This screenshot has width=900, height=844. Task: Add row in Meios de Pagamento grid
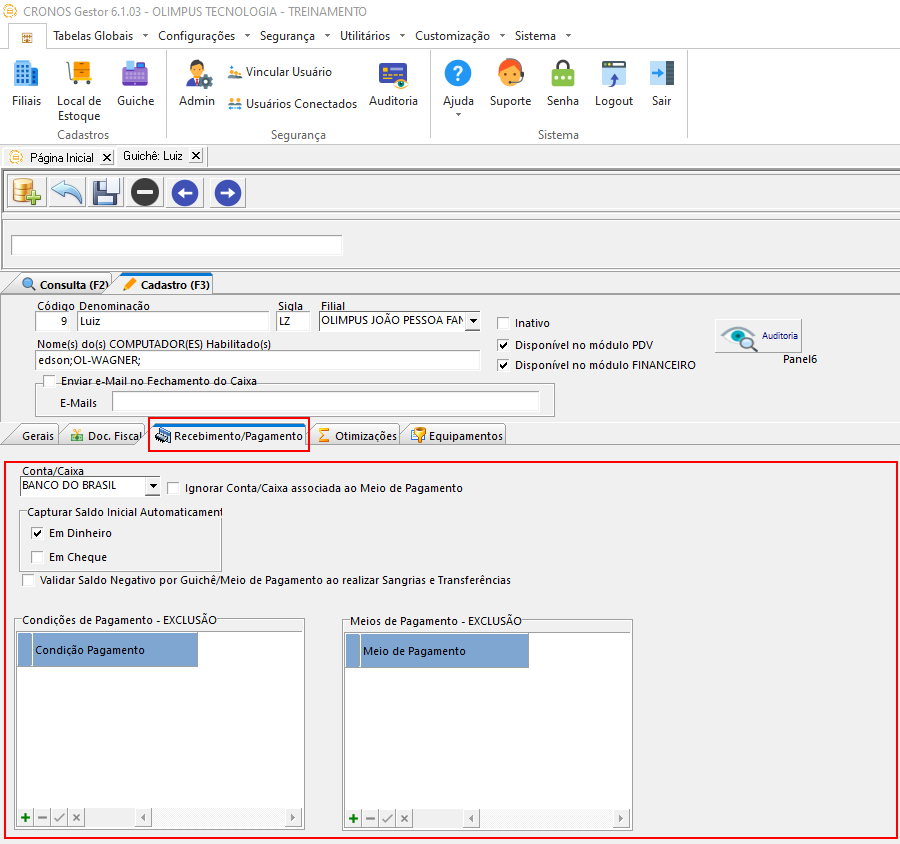354,818
